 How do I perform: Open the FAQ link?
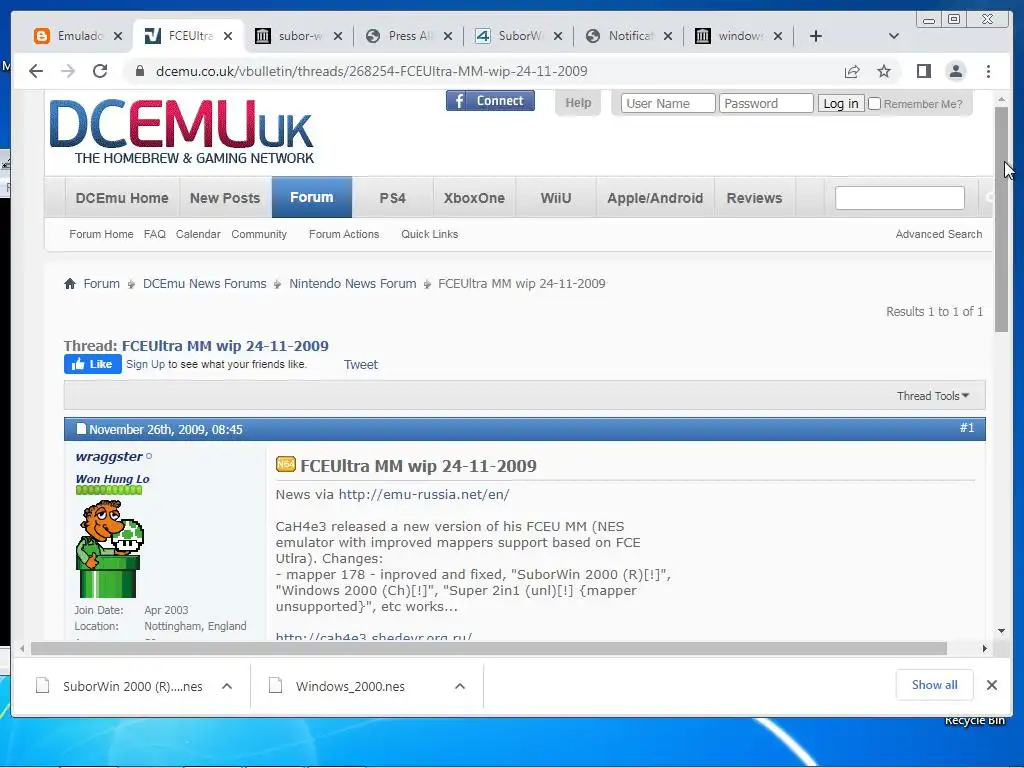pos(155,234)
